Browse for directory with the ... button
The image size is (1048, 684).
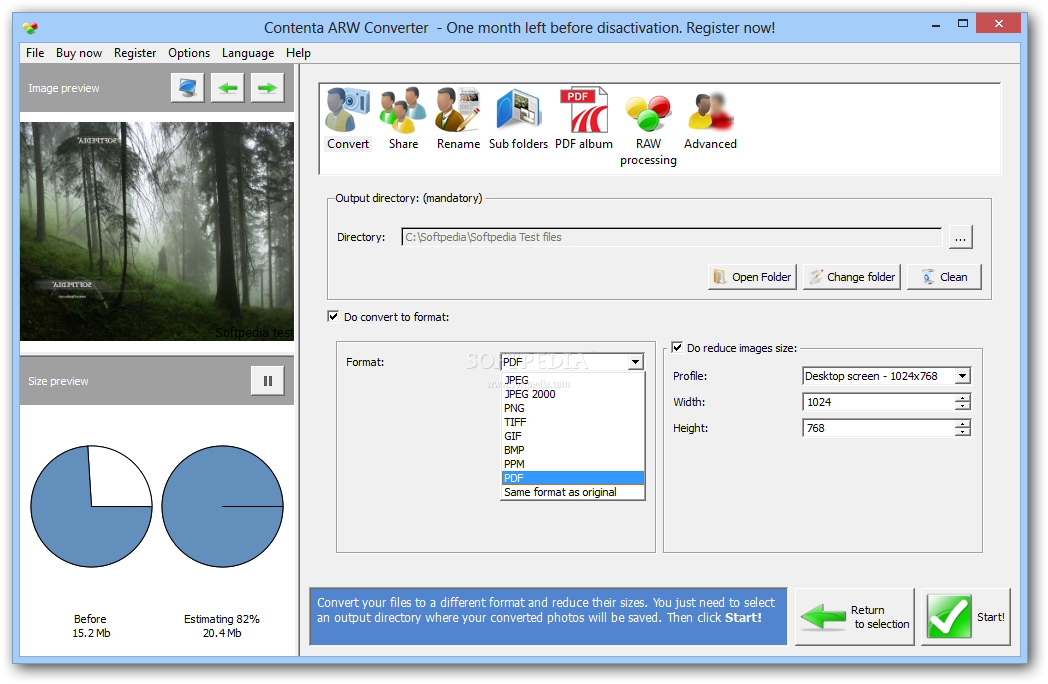(960, 237)
